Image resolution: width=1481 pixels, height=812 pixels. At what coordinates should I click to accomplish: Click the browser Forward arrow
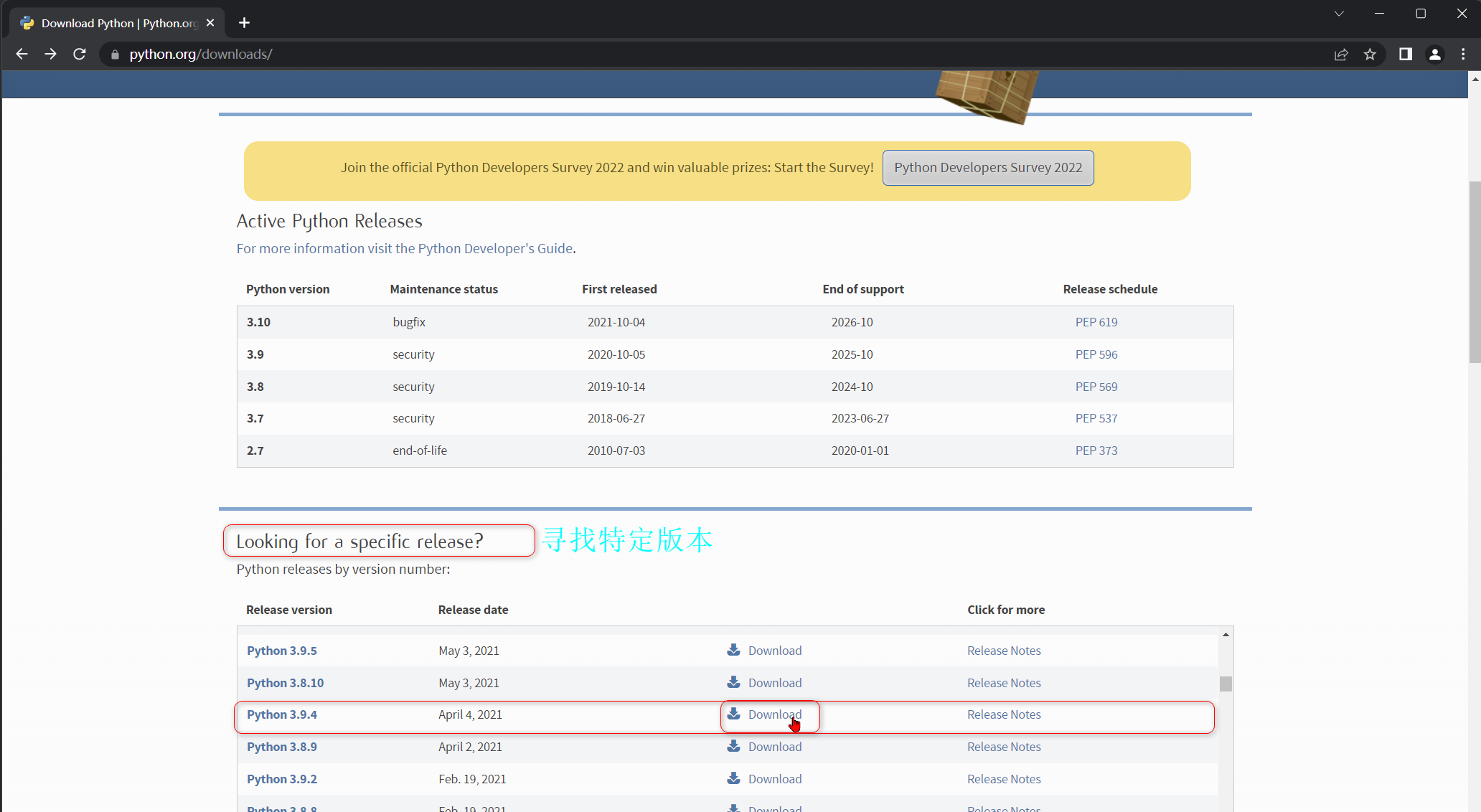50,54
